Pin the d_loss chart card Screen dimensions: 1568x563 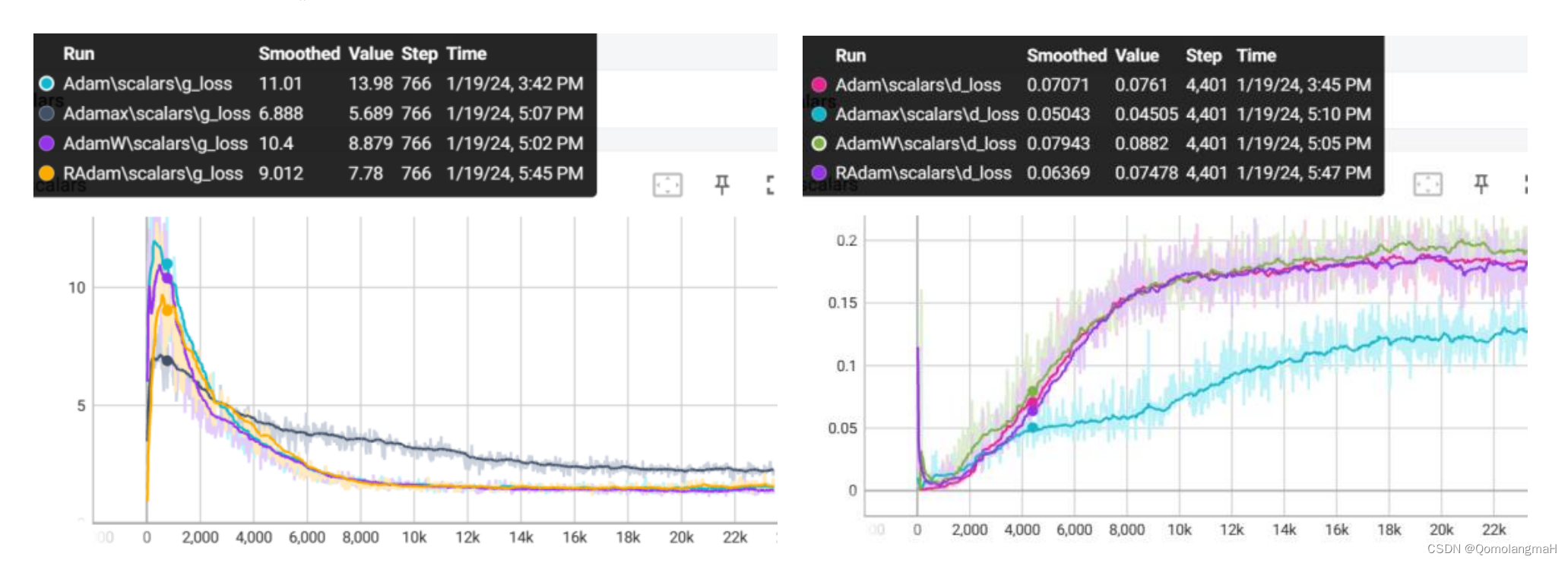pos(1481,184)
